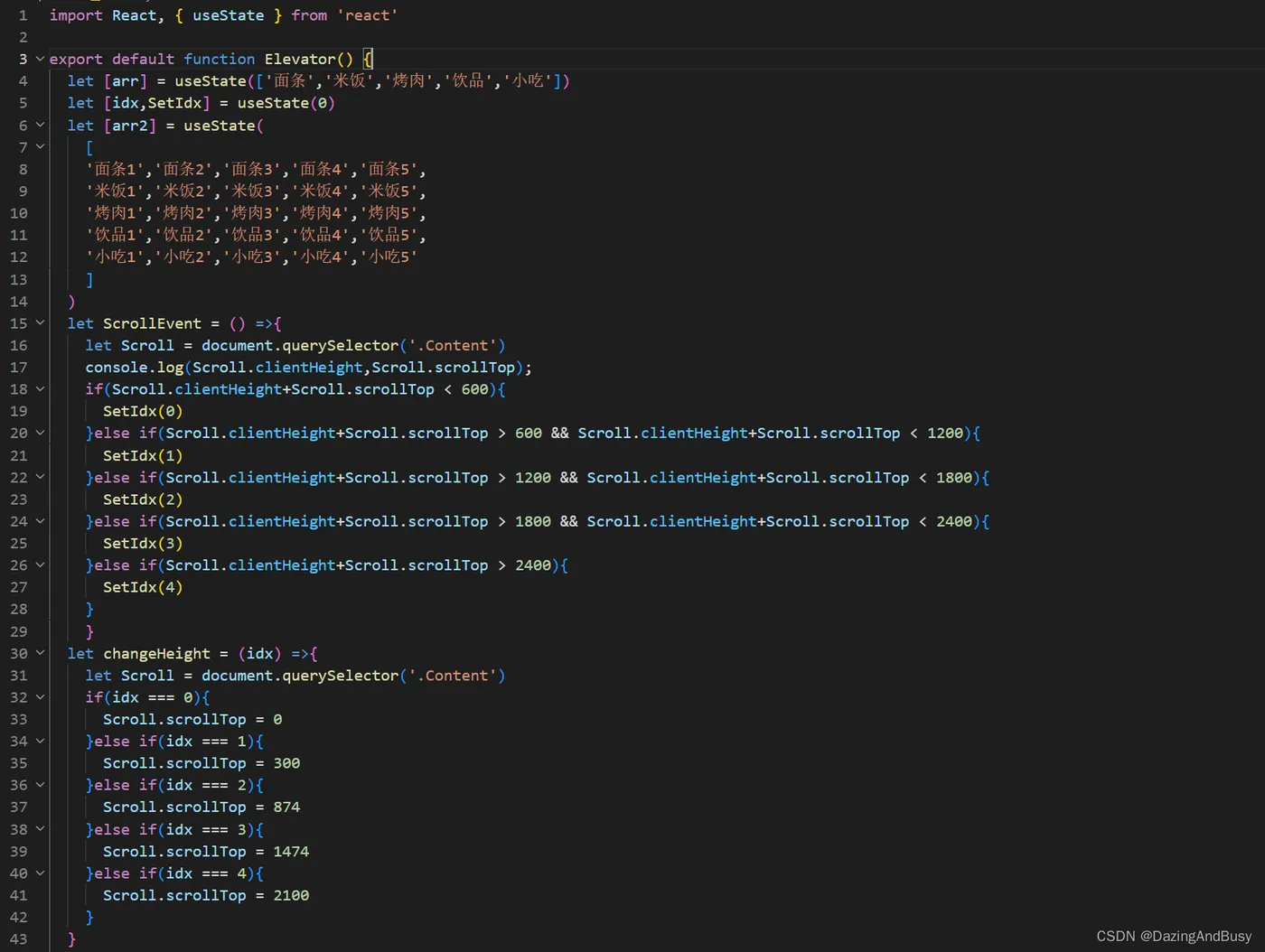This screenshot has width=1265, height=952.
Task: Click the '面条' string on line 4
Action: point(291,80)
